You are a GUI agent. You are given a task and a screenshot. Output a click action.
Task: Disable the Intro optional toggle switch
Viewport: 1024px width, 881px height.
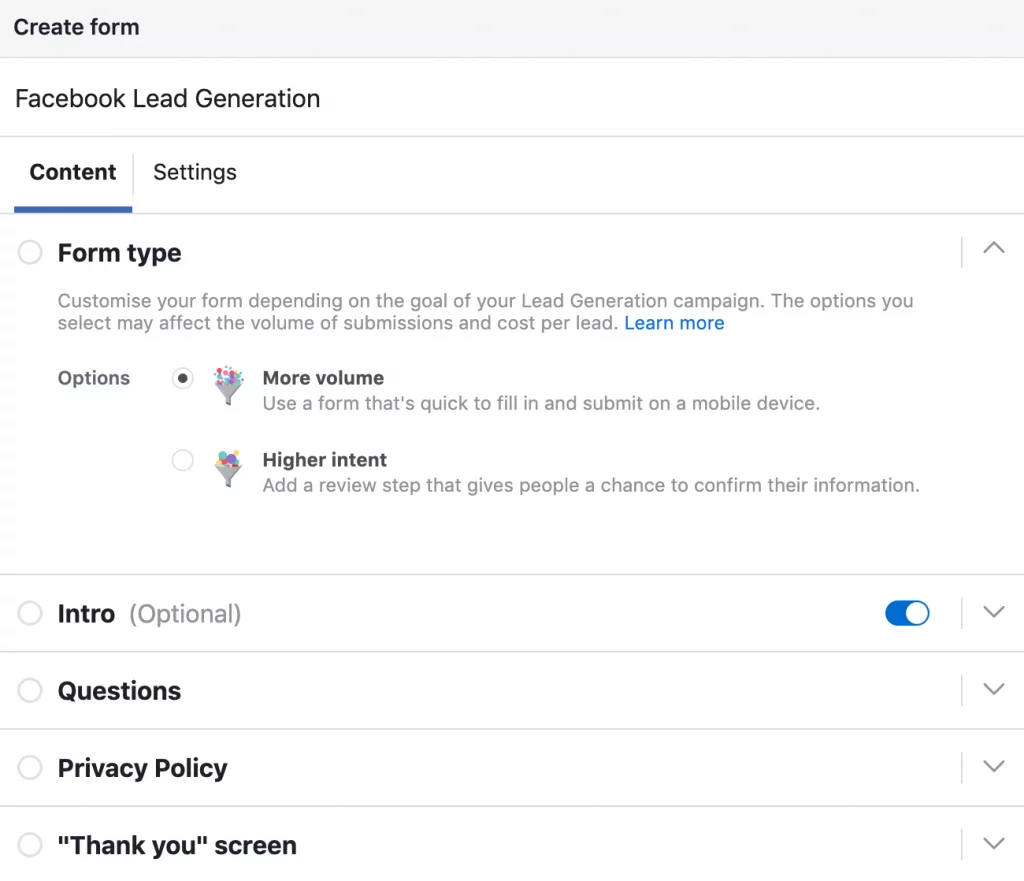(907, 613)
